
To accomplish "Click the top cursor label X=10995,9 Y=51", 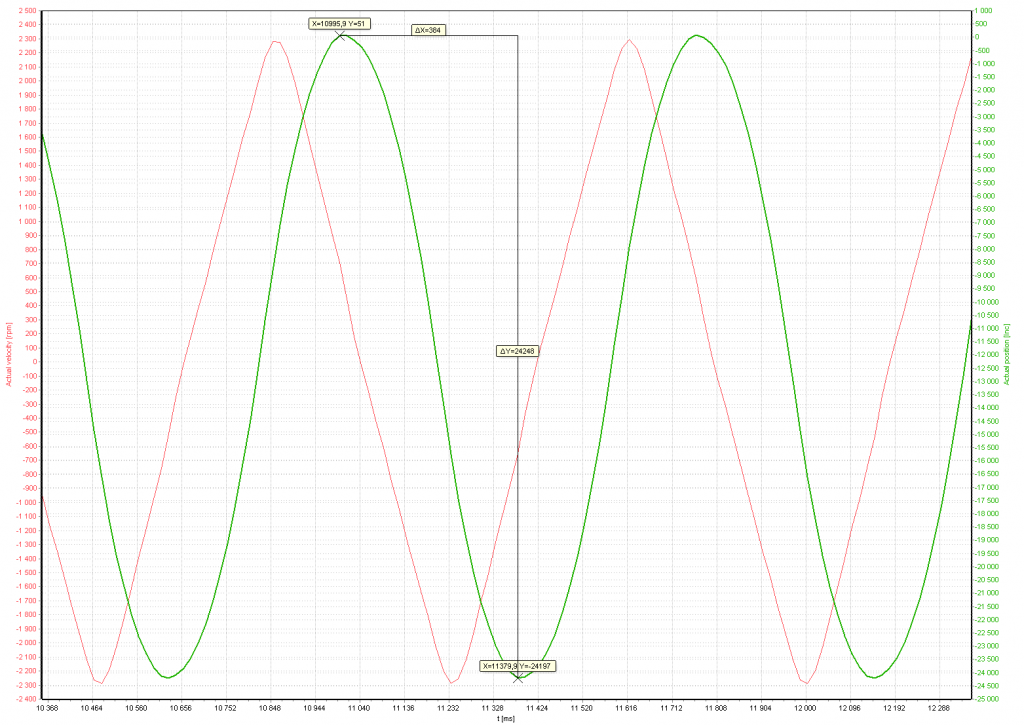I will coord(341,23).
